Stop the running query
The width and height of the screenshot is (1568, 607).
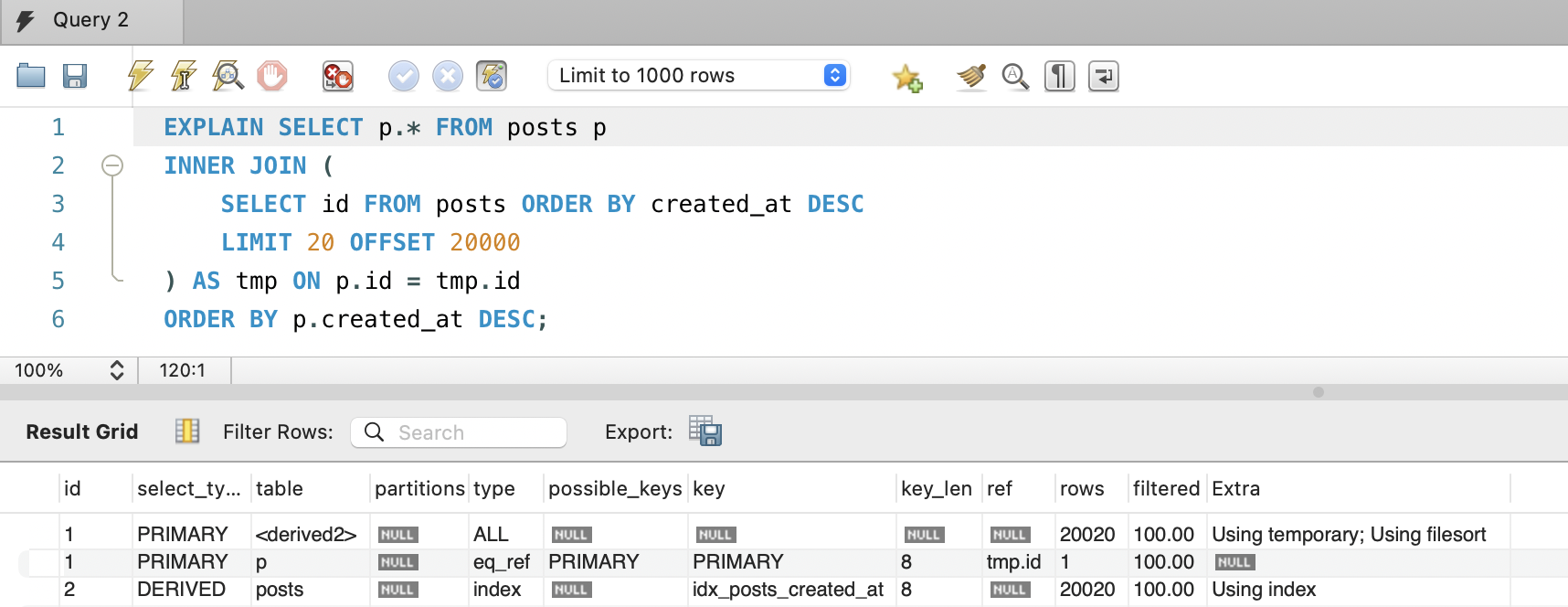click(271, 76)
